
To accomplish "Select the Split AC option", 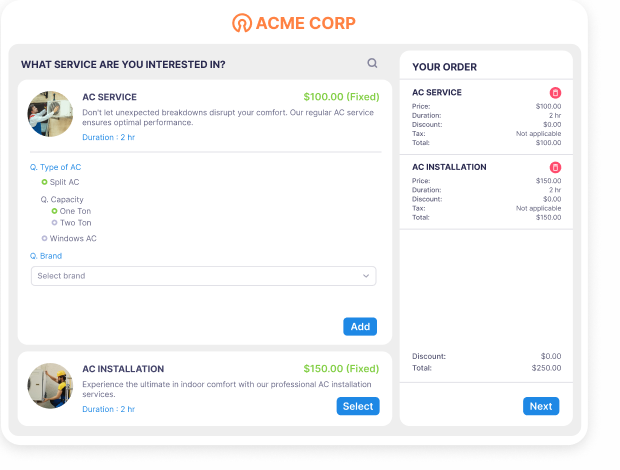I will coord(44,182).
